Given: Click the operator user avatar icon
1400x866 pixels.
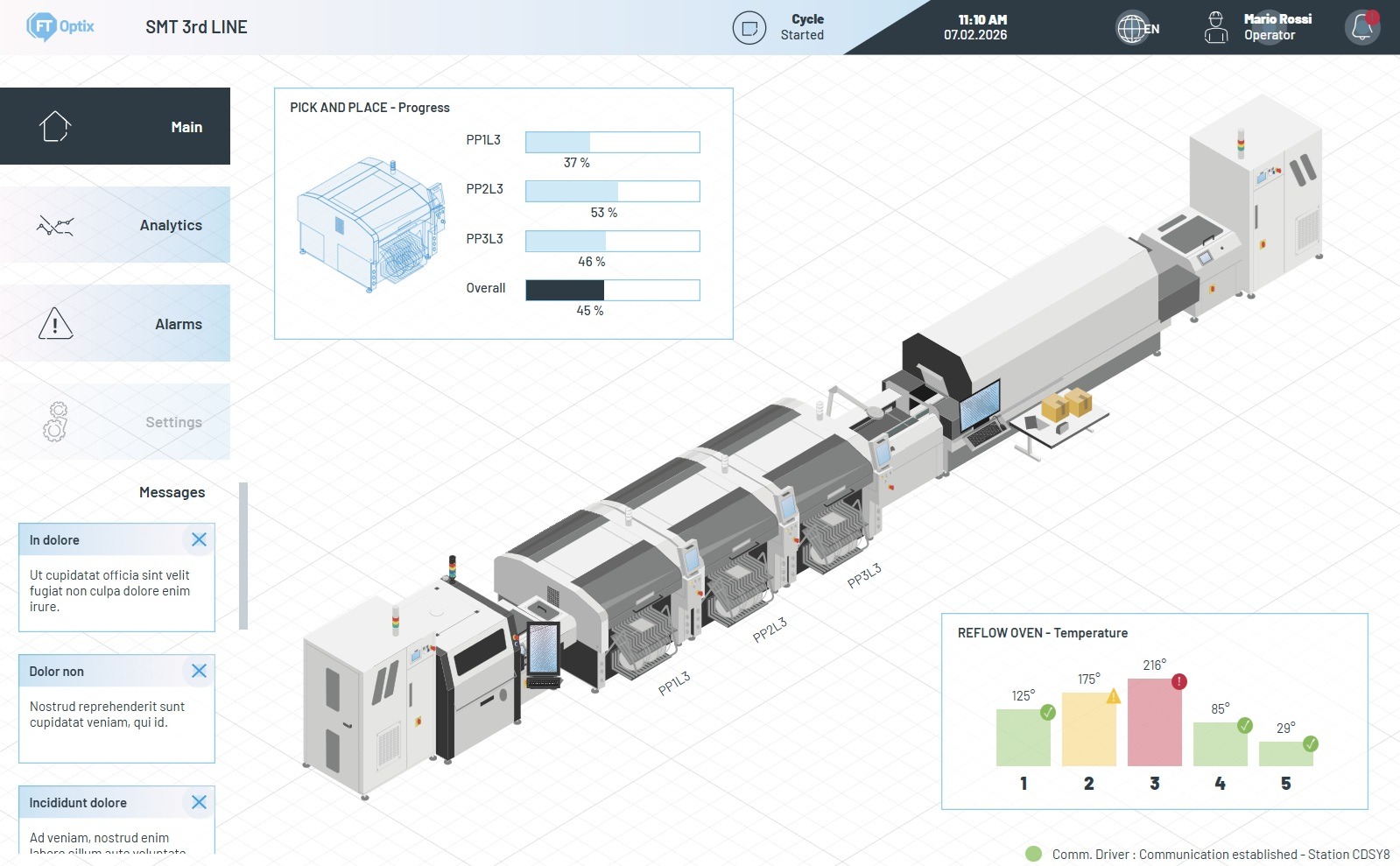Looking at the screenshot, I should (1216, 27).
